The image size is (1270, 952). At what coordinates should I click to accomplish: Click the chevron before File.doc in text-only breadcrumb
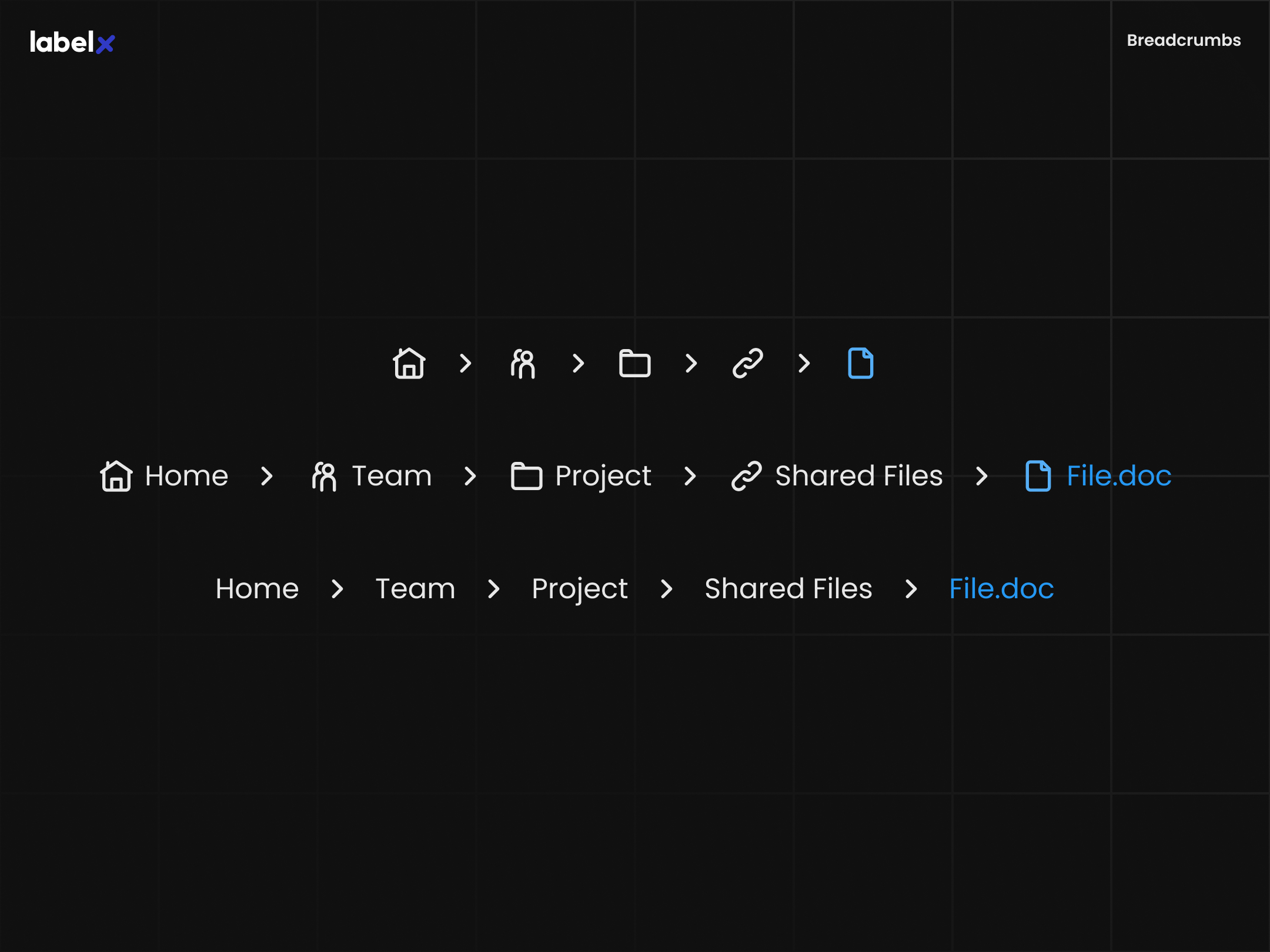coord(911,588)
